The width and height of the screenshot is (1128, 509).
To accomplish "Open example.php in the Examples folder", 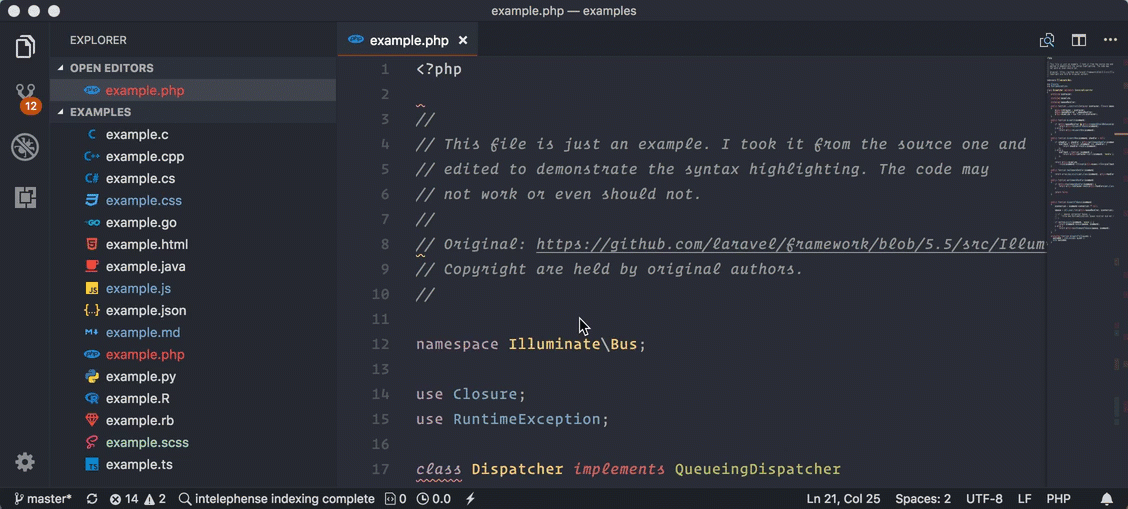I will tap(193, 354).
